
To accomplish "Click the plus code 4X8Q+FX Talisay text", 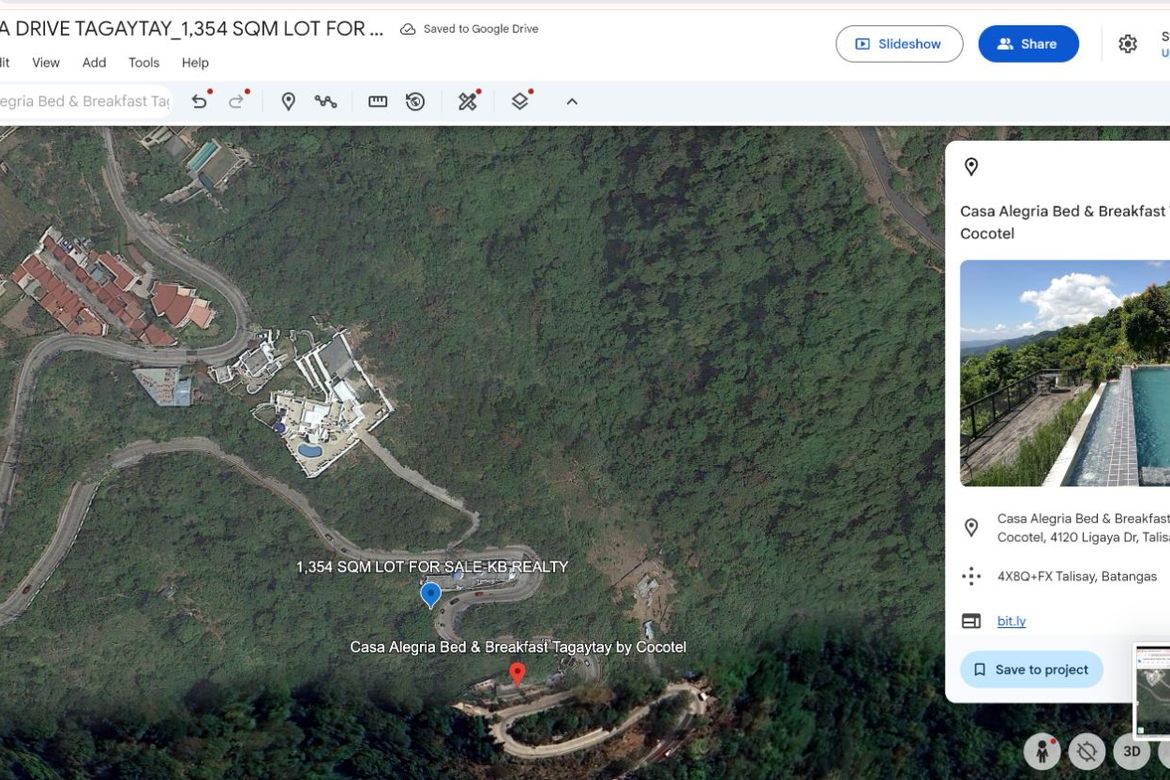I will 1077,576.
